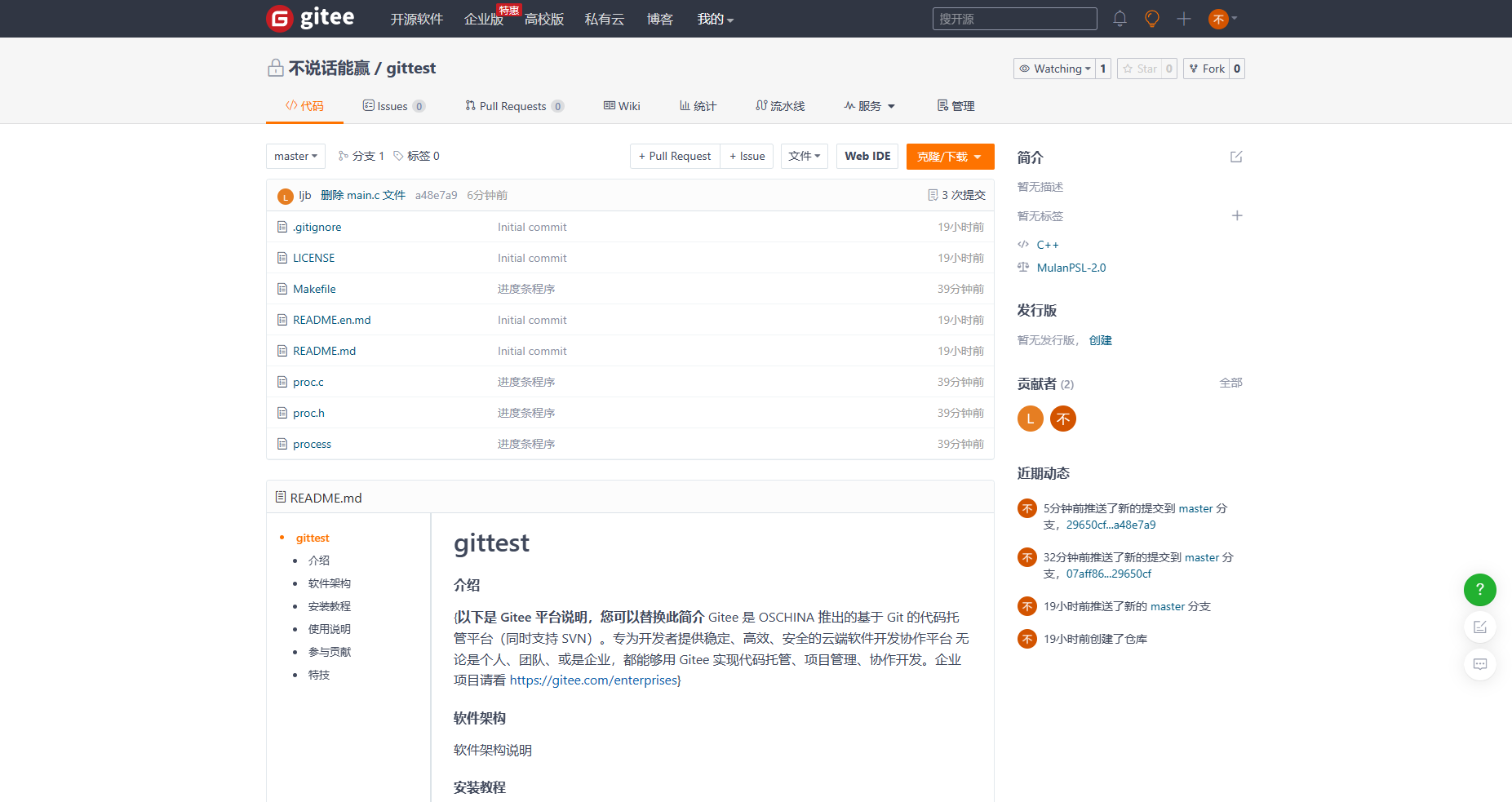1512x802 pixels.
Task: Focus the 搜开源 search field
Action: (x=1014, y=19)
